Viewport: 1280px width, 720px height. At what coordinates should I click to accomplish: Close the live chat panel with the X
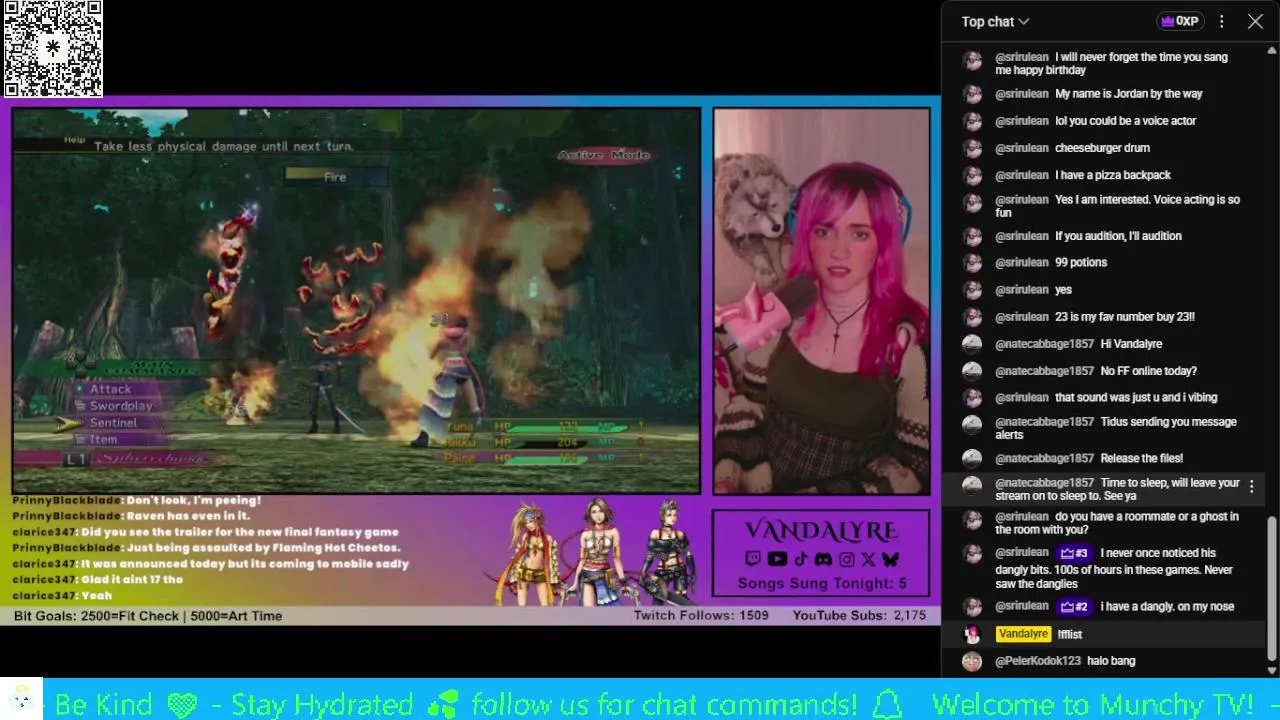click(1256, 21)
